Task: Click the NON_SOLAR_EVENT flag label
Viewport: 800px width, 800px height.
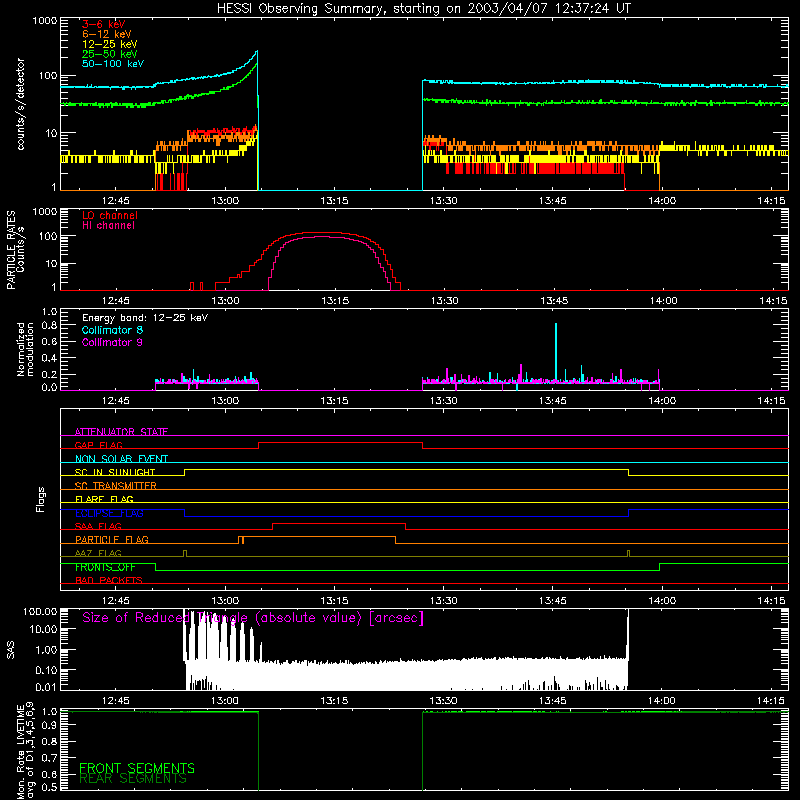Action: click(x=121, y=459)
